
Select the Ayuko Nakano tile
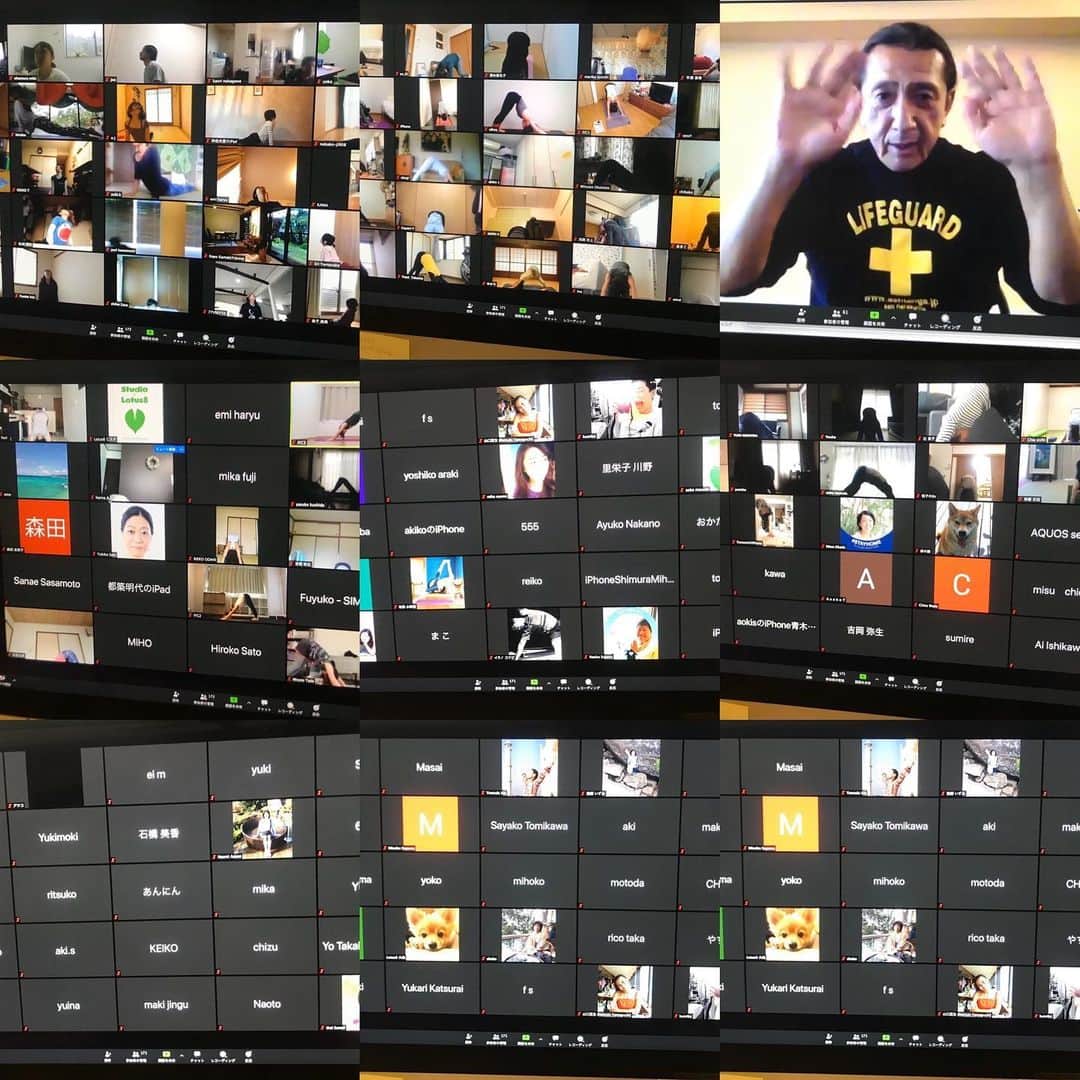click(x=628, y=523)
